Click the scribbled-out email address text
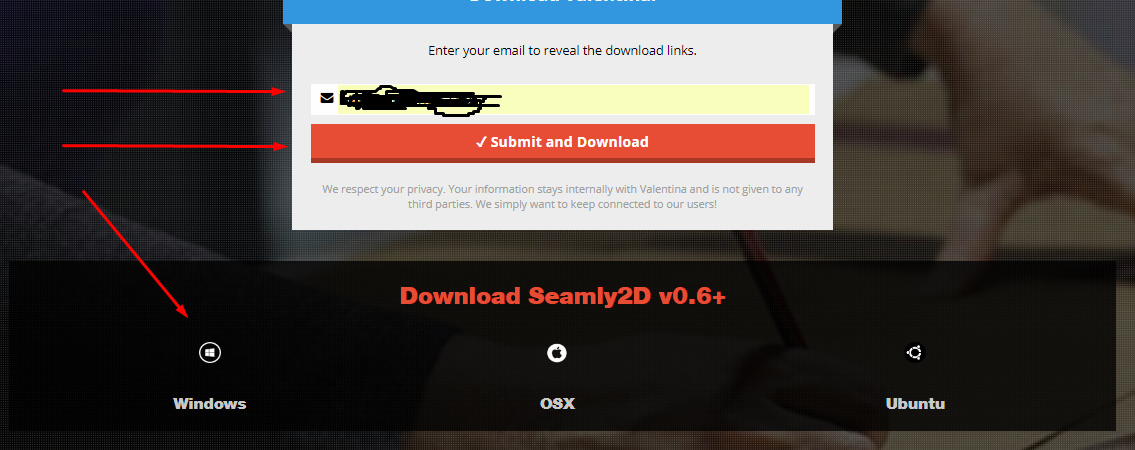The image size is (1135, 450). pos(420,101)
